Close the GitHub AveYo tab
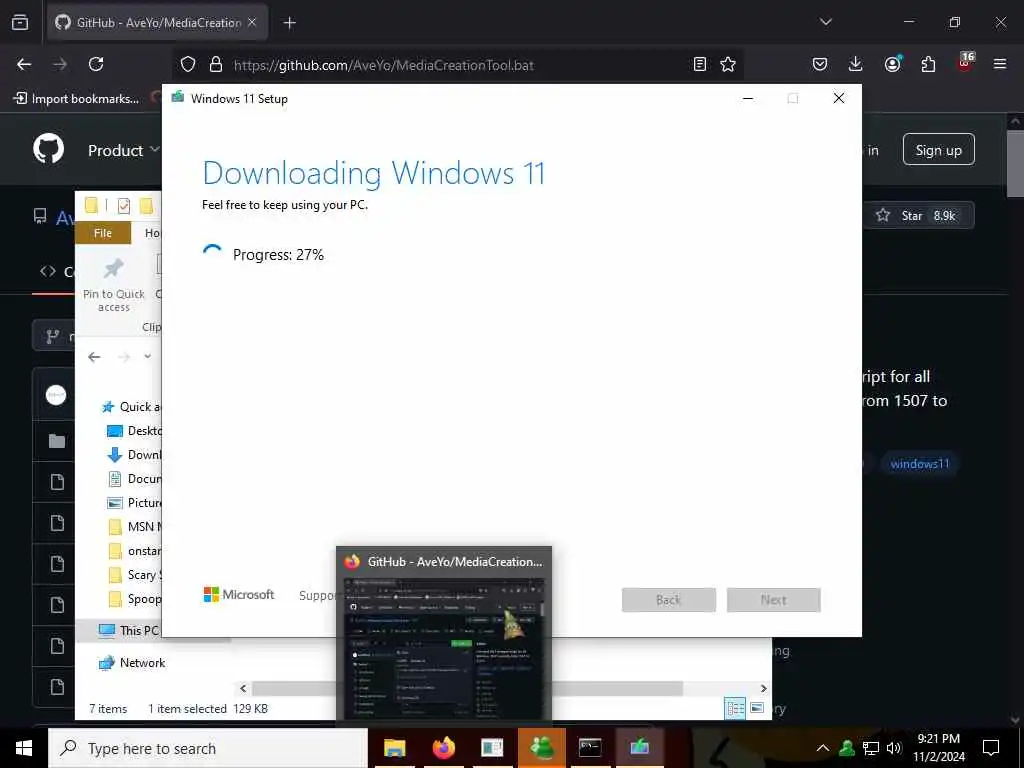This screenshot has width=1024, height=768. pos(252,22)
